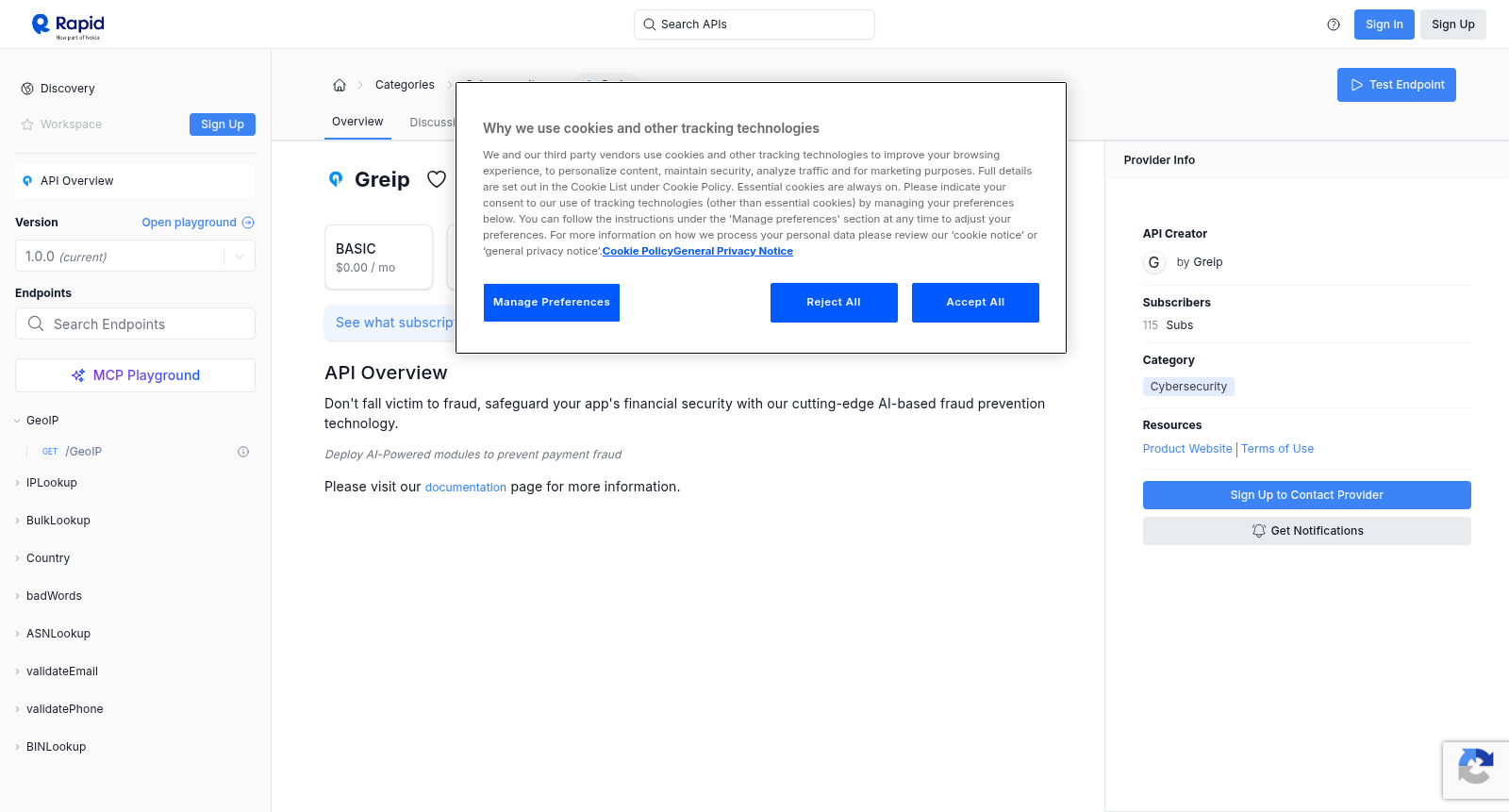The image size is (1509, 812).
Task: Favorite Greip with the heart icon
Action: (x=437, y=179)
